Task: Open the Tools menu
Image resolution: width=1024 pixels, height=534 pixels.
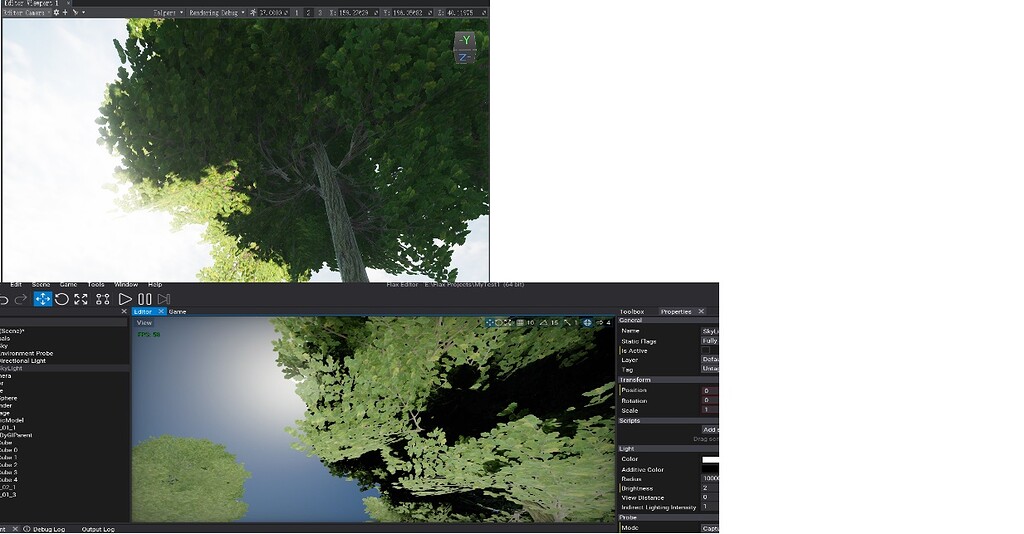Action: 96,285
